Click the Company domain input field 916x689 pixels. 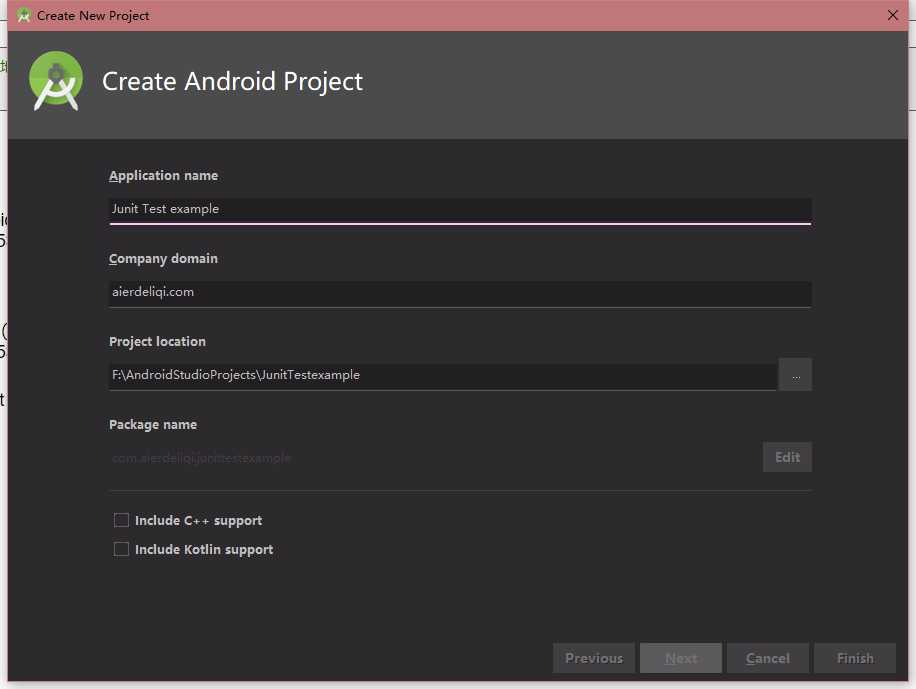pyautogui.click(x=460, y=293)
